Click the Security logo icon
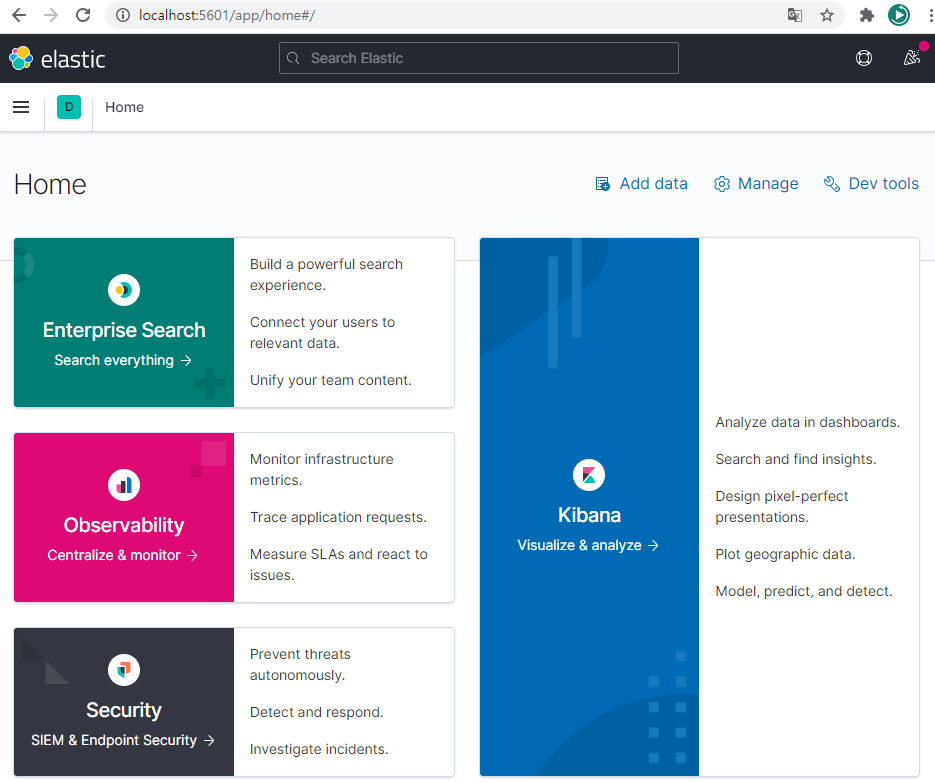This screenshot has width=935, height=782. (124, 670)
